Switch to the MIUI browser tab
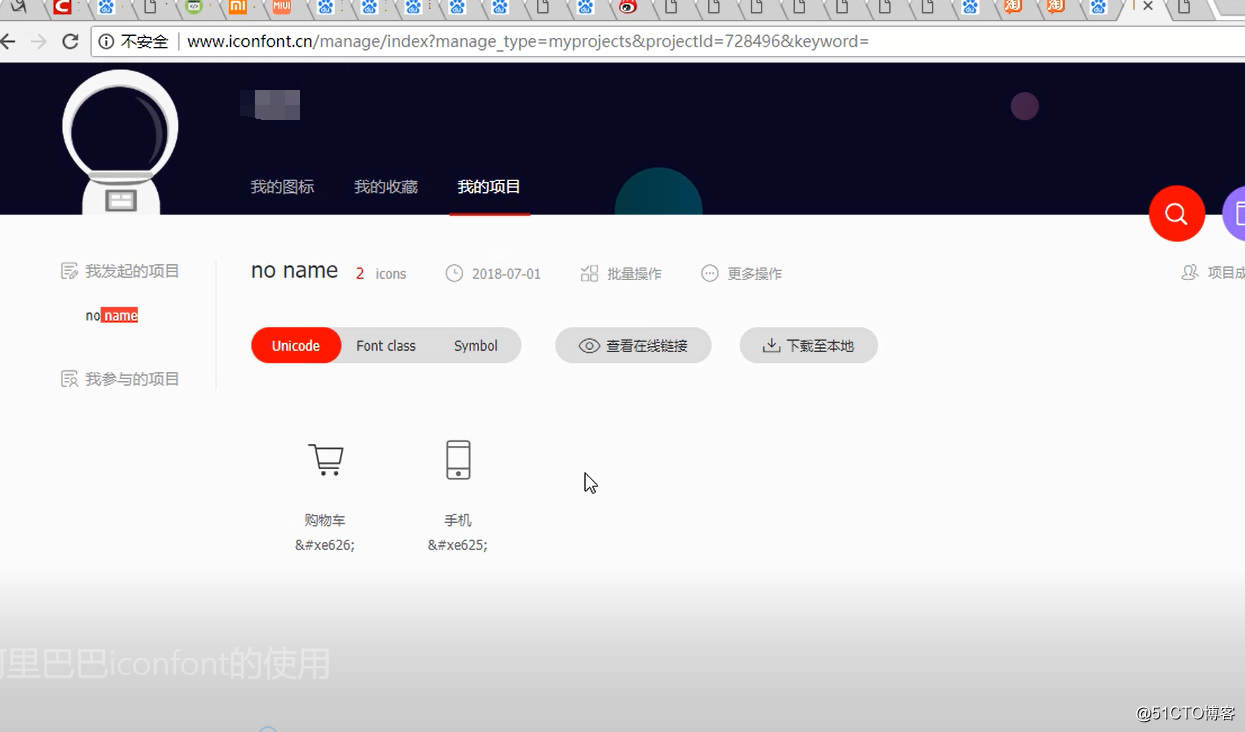 tap(282, 7)
